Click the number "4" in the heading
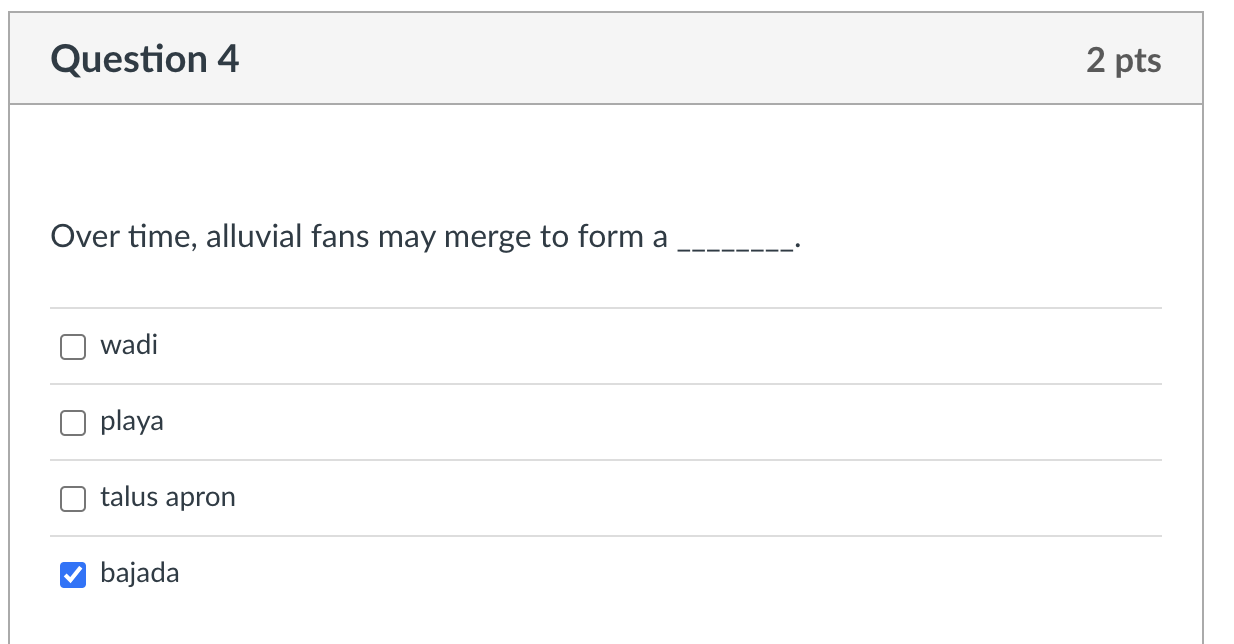The height and width of the screenshot is (644, 1234). click(228, 60)
